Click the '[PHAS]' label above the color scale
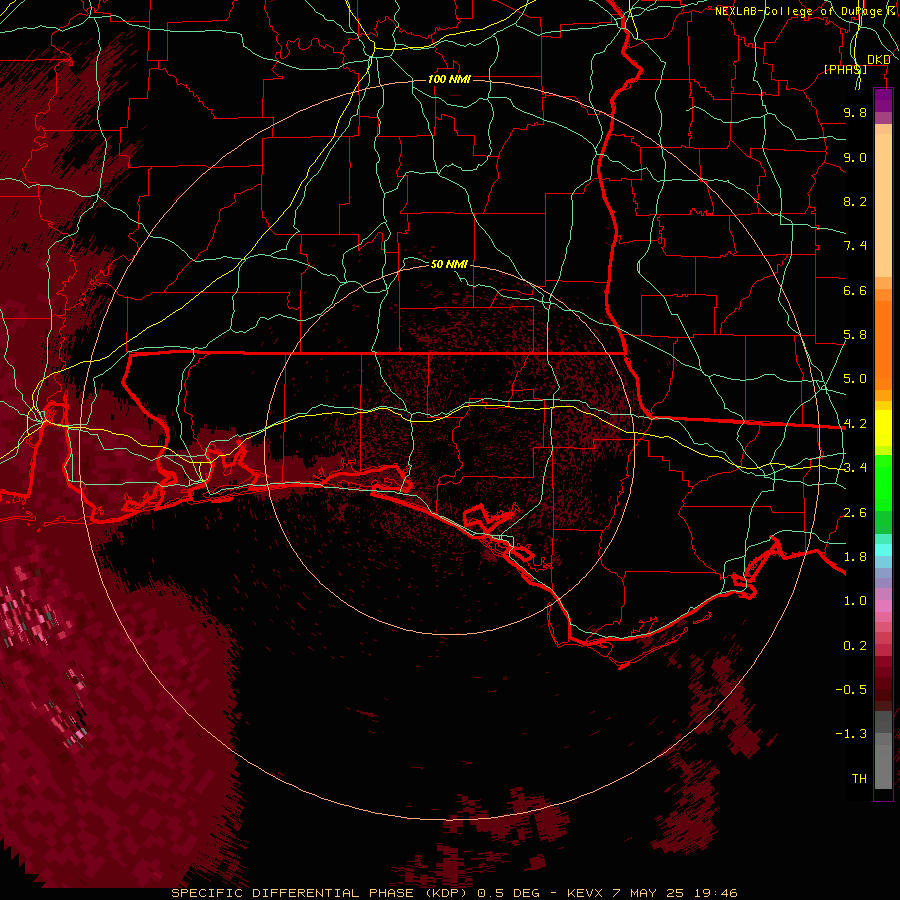This screenshot has width=900, height=900. [845, 69]
